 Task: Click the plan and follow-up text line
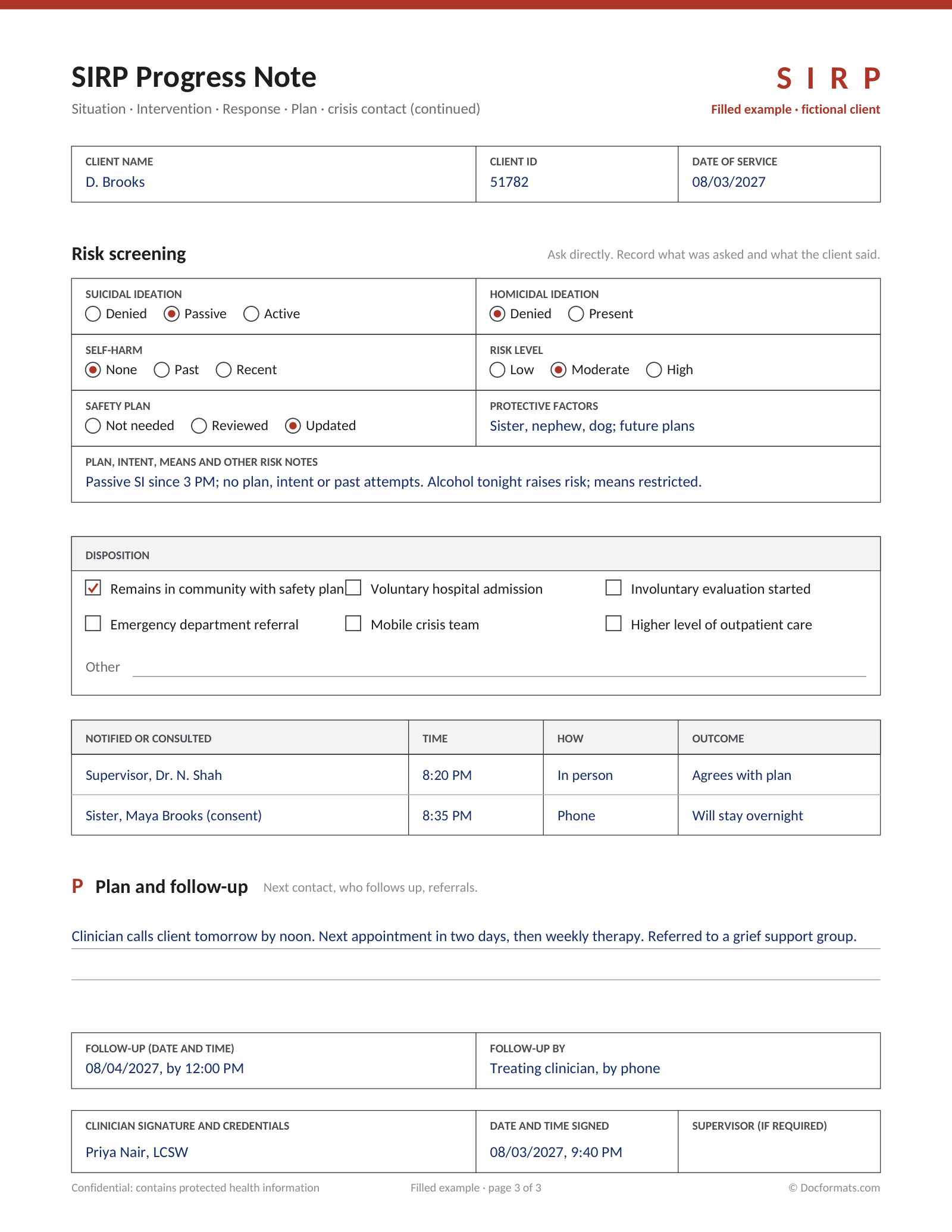pyautogui.click(x=476, y=936)
